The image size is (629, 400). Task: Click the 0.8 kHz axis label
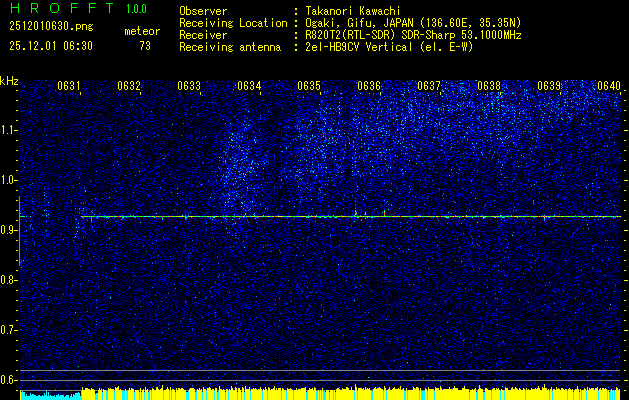8,280
